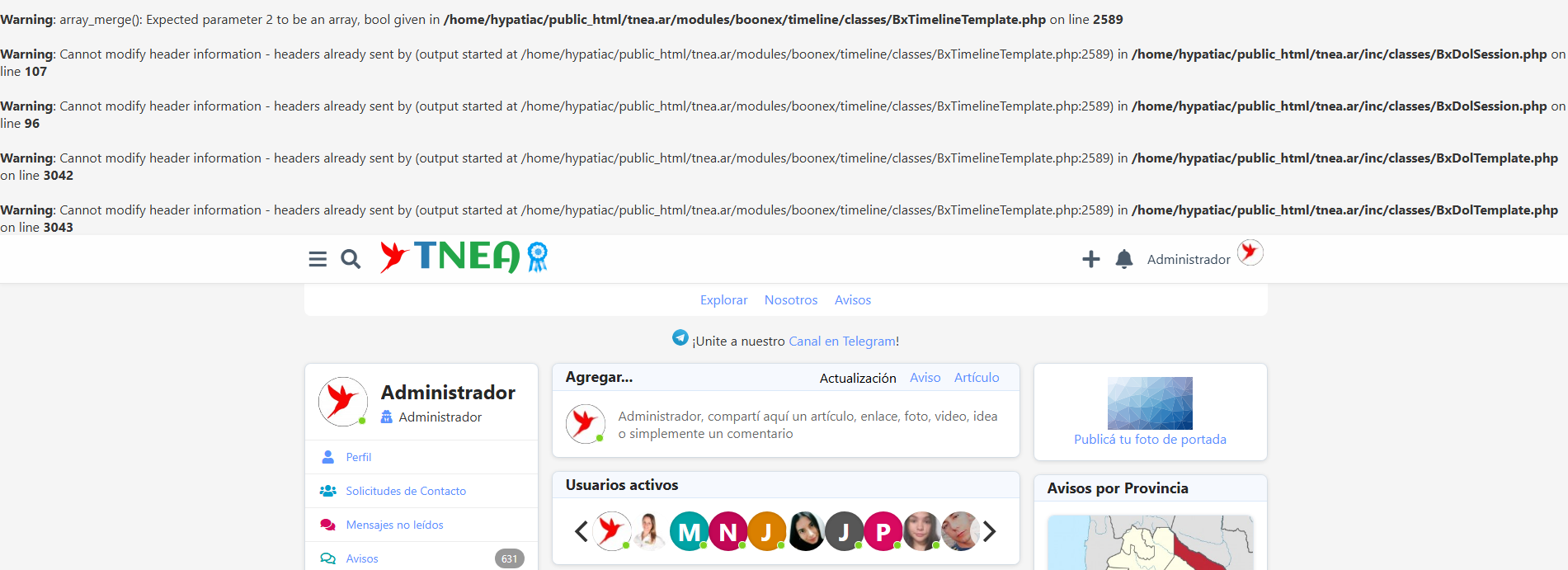Click the post composer text field
The image size is (1568, 570).
(x=808, y=425)
